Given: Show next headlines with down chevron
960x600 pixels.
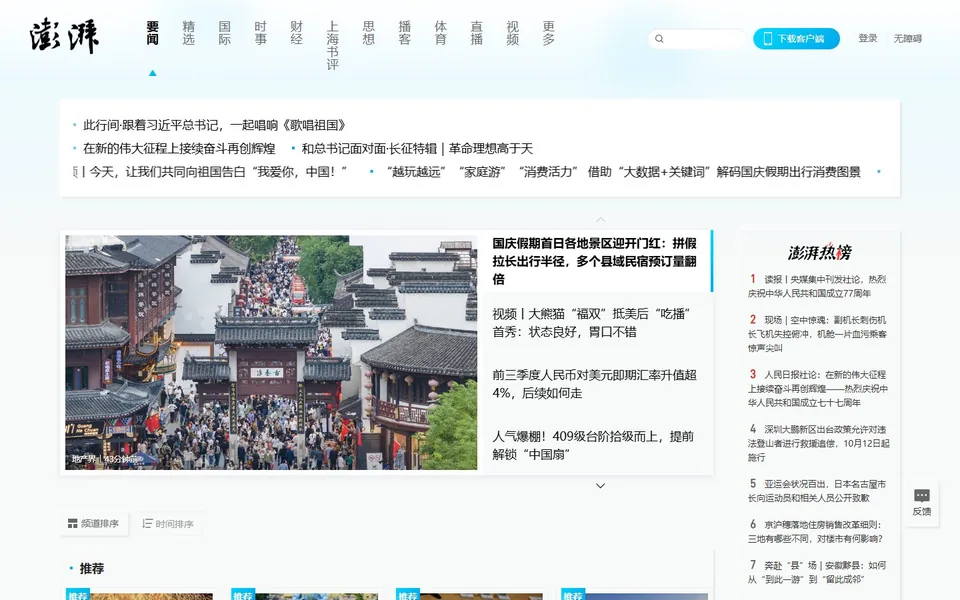Looking at the screenshot, I should [x=601, y=486].
